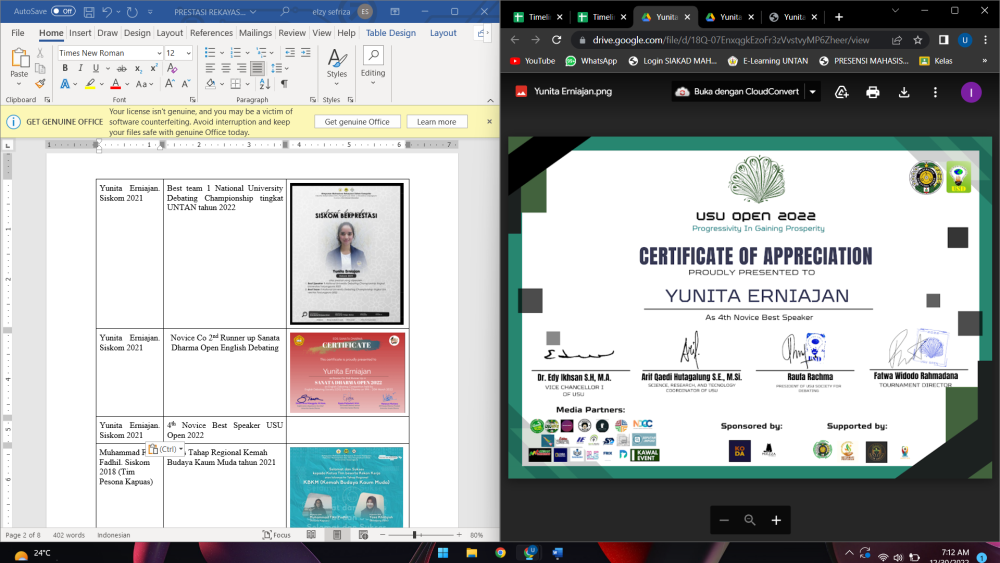
Task: Click the Save icon in Word title bar
Action: 89,11
